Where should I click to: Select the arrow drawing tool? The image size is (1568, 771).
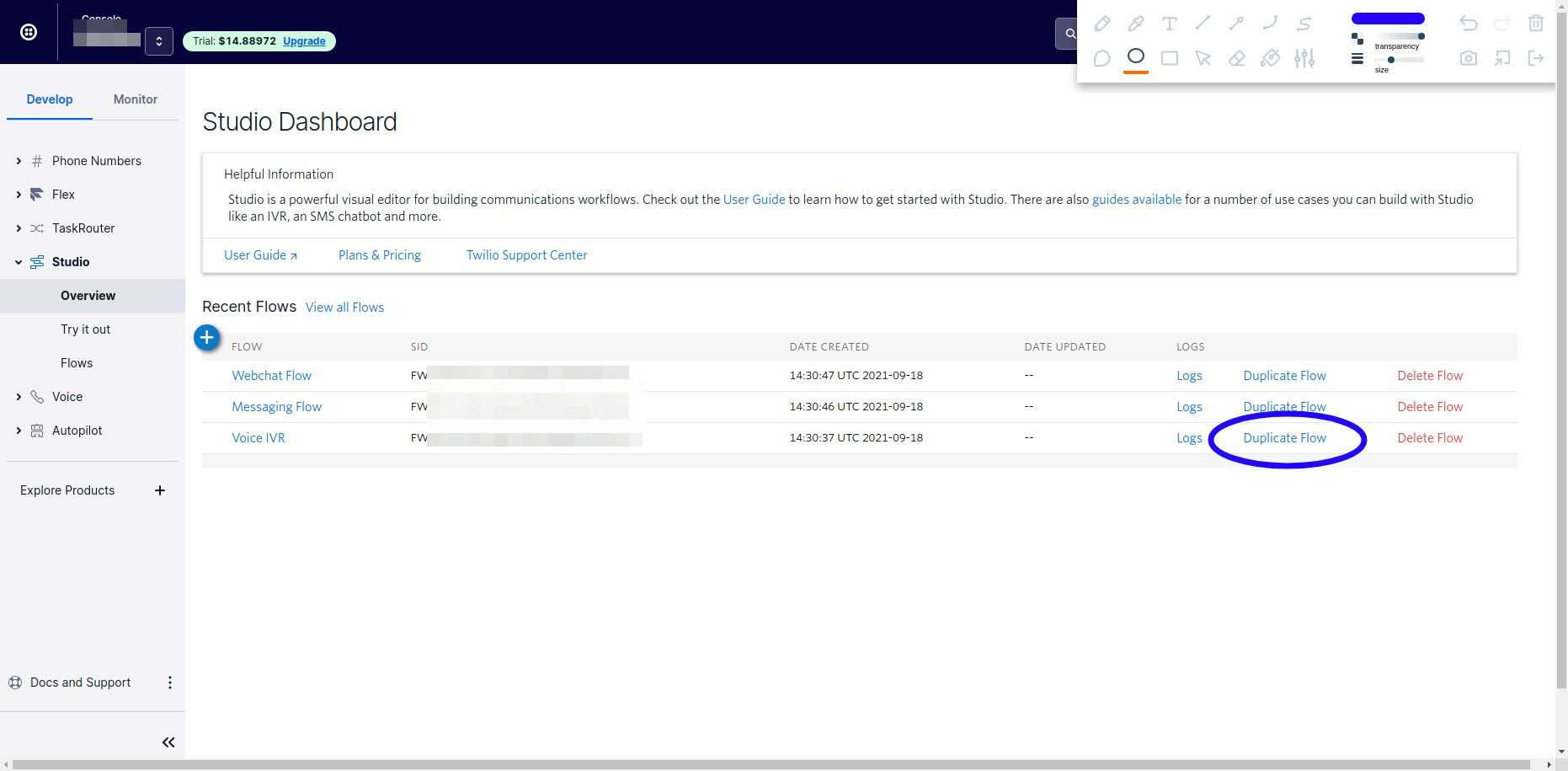click(1236, 24)
